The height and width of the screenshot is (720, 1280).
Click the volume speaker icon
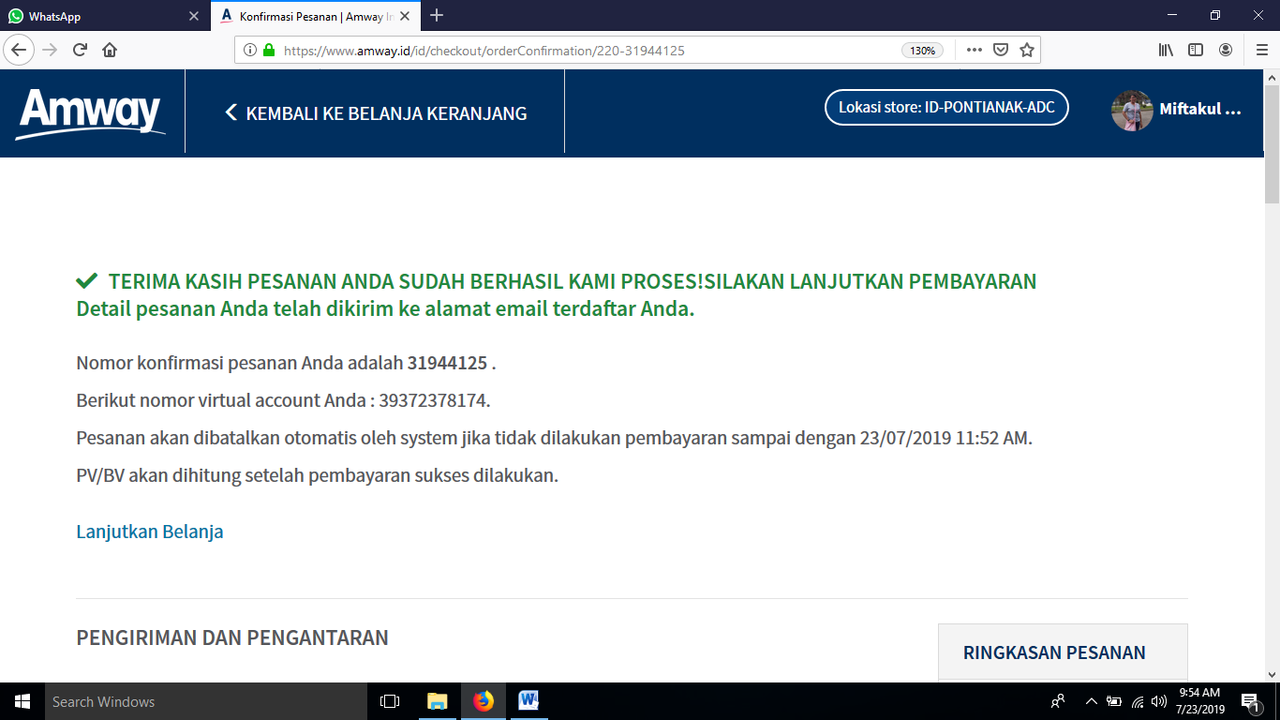(x=1160, y=701)
